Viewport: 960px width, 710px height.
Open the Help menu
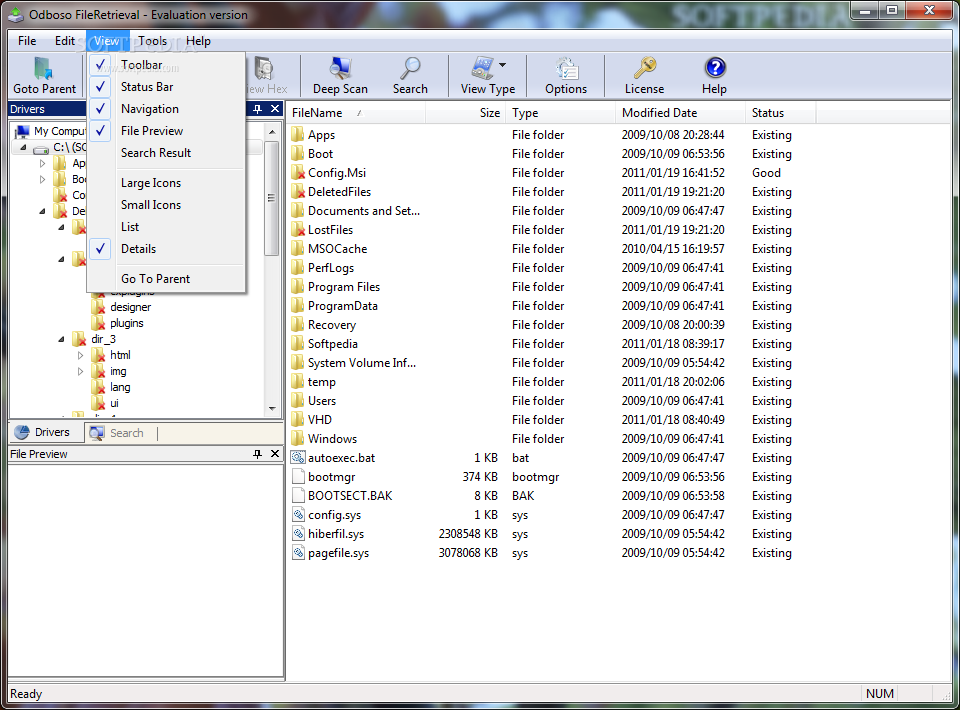pyautogui.click(x=198, y=41)
